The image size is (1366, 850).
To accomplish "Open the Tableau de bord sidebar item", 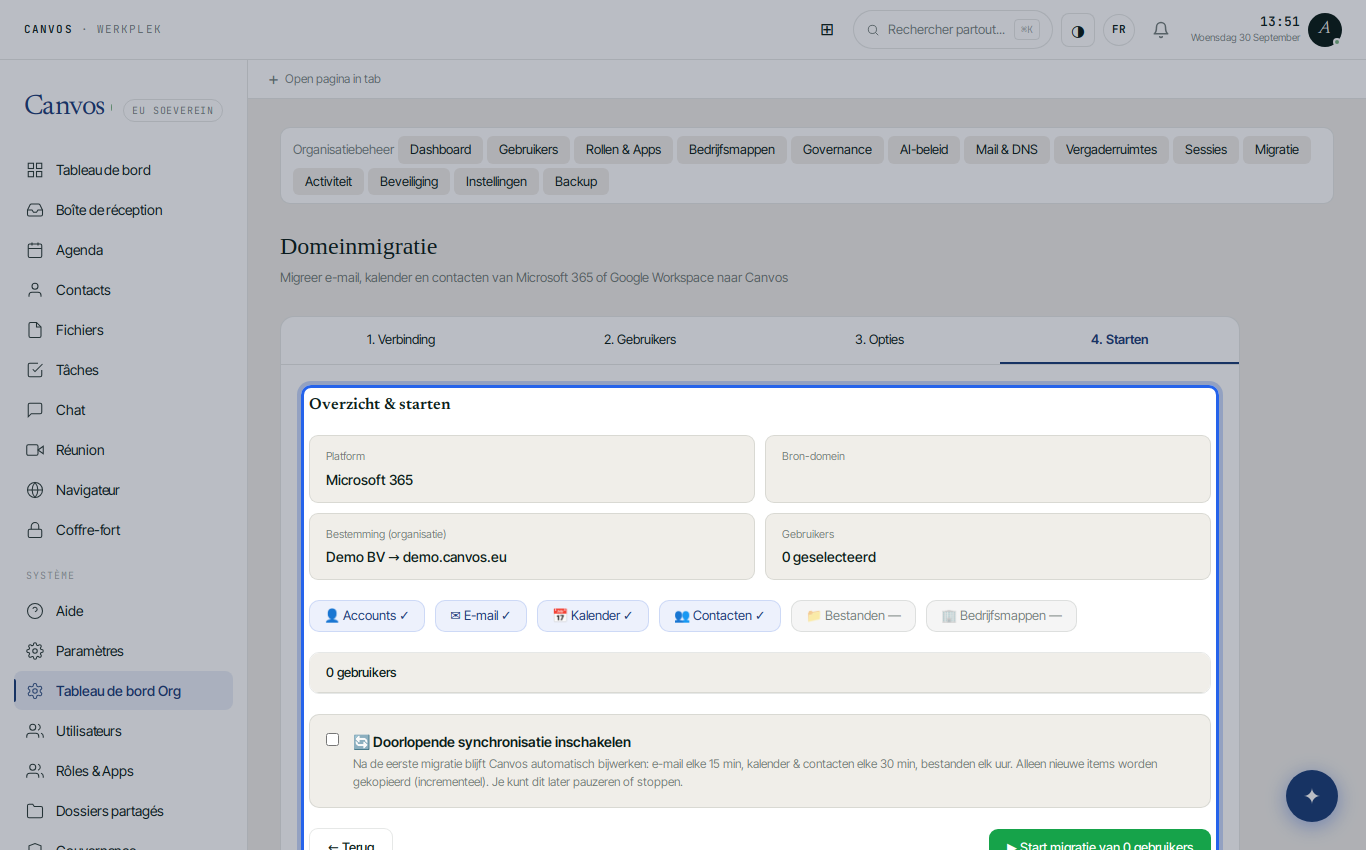I will tap(123, 170).
